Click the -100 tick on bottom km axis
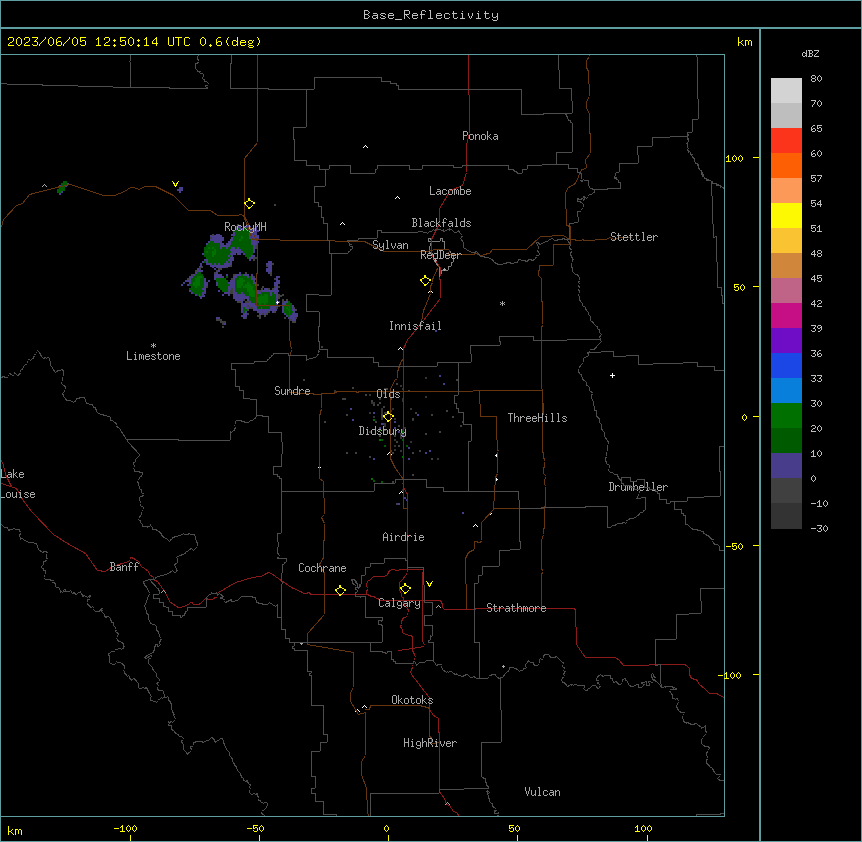Image resolution: width=862 pixels, height=842 pixels. pyautogui.click(x=125, y=828)
